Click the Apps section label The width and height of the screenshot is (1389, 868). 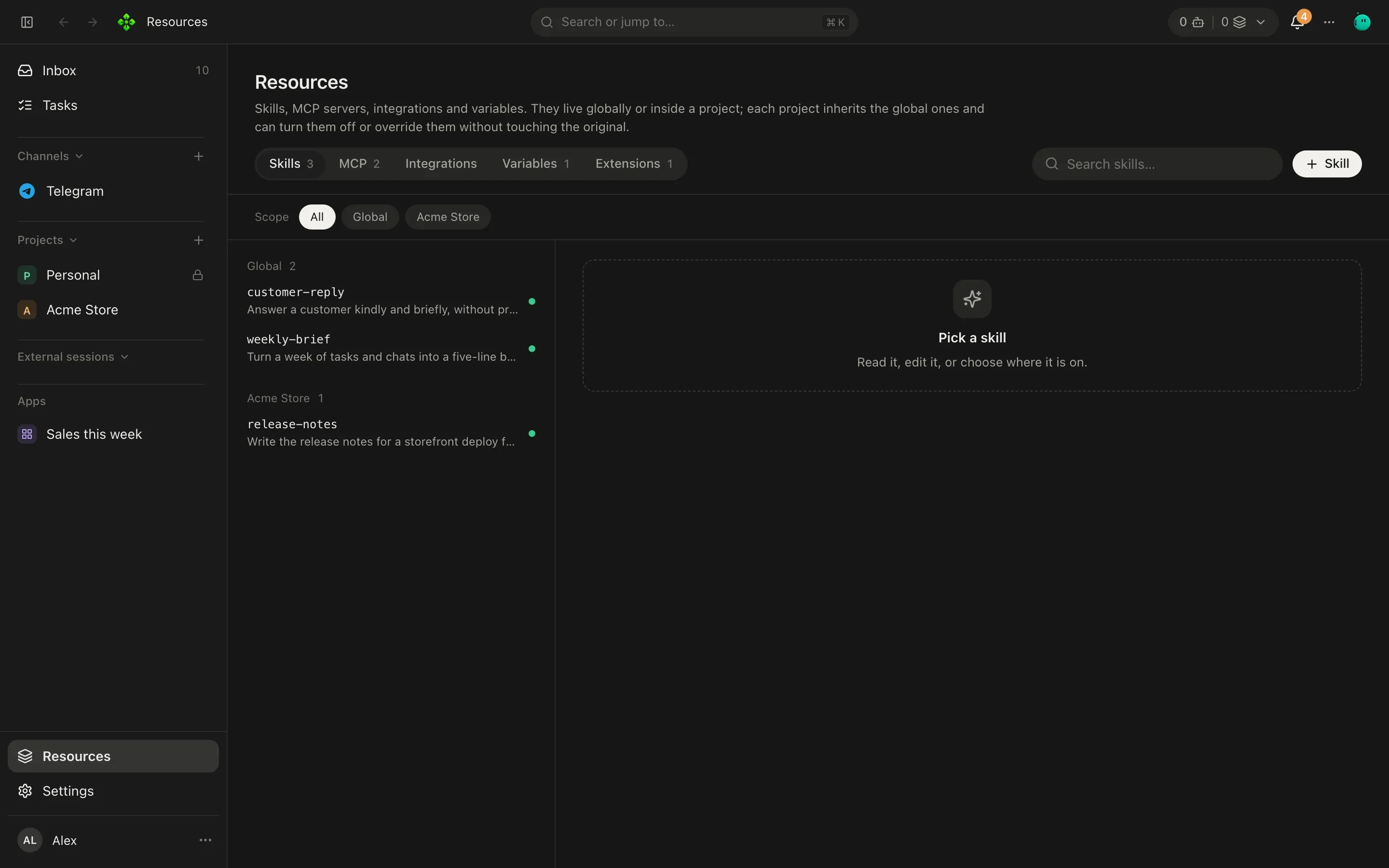coord(31,401)
